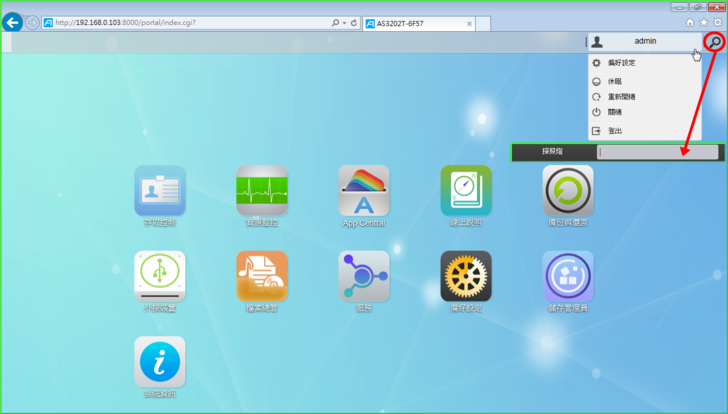Choose 登出 (log out) from the admin menu

pyautogui.click(x=615, y=130)
